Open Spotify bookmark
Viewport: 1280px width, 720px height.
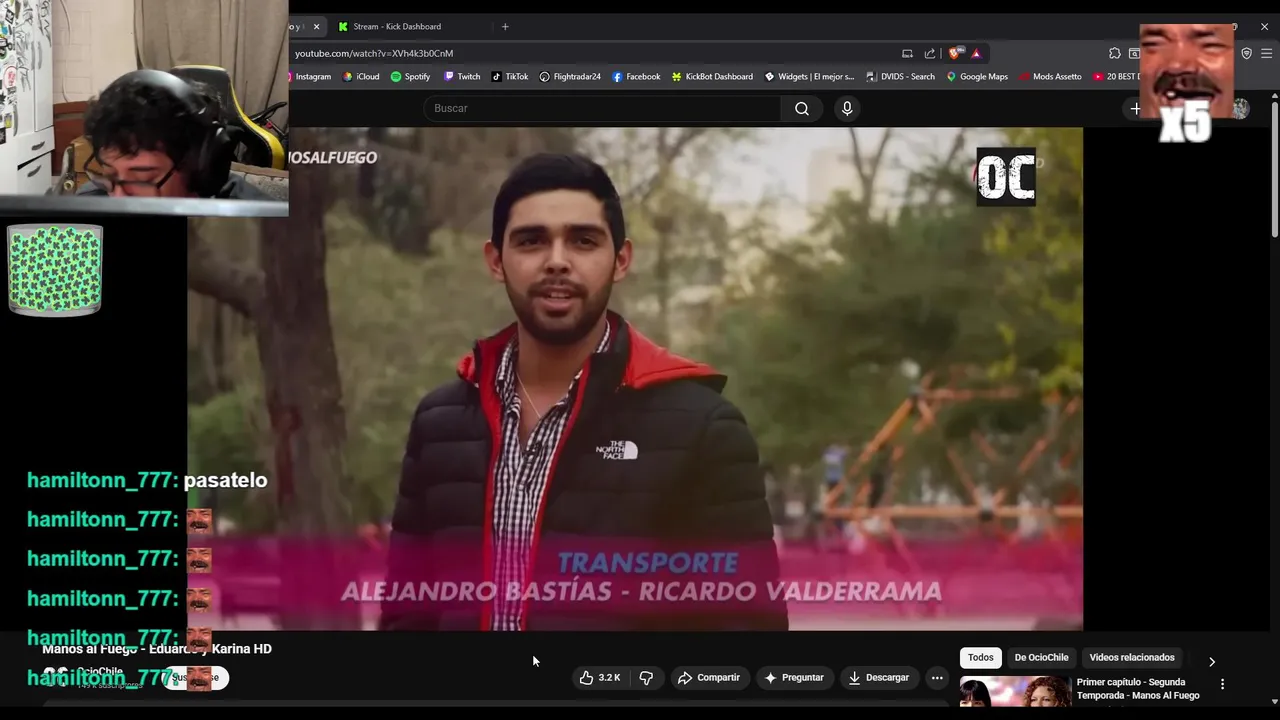[x=411, y=76]
